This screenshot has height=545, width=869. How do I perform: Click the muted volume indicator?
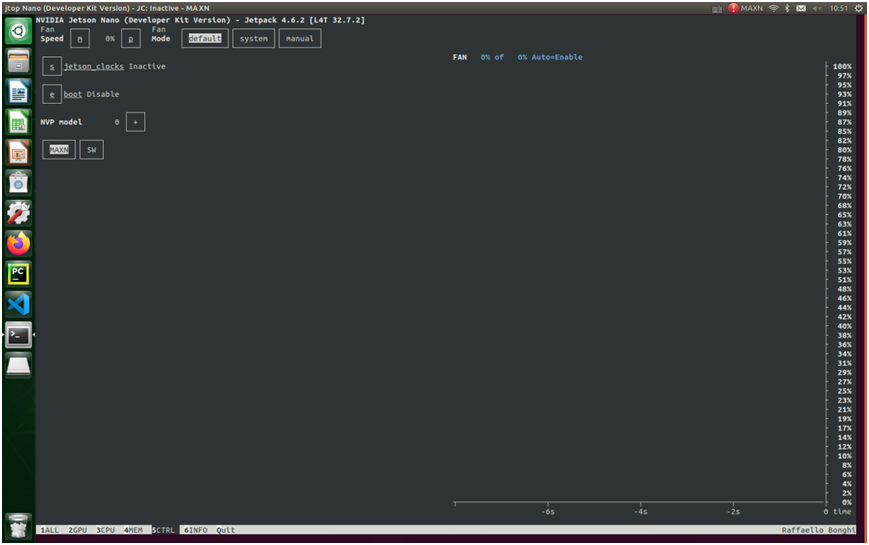(817, 8)
